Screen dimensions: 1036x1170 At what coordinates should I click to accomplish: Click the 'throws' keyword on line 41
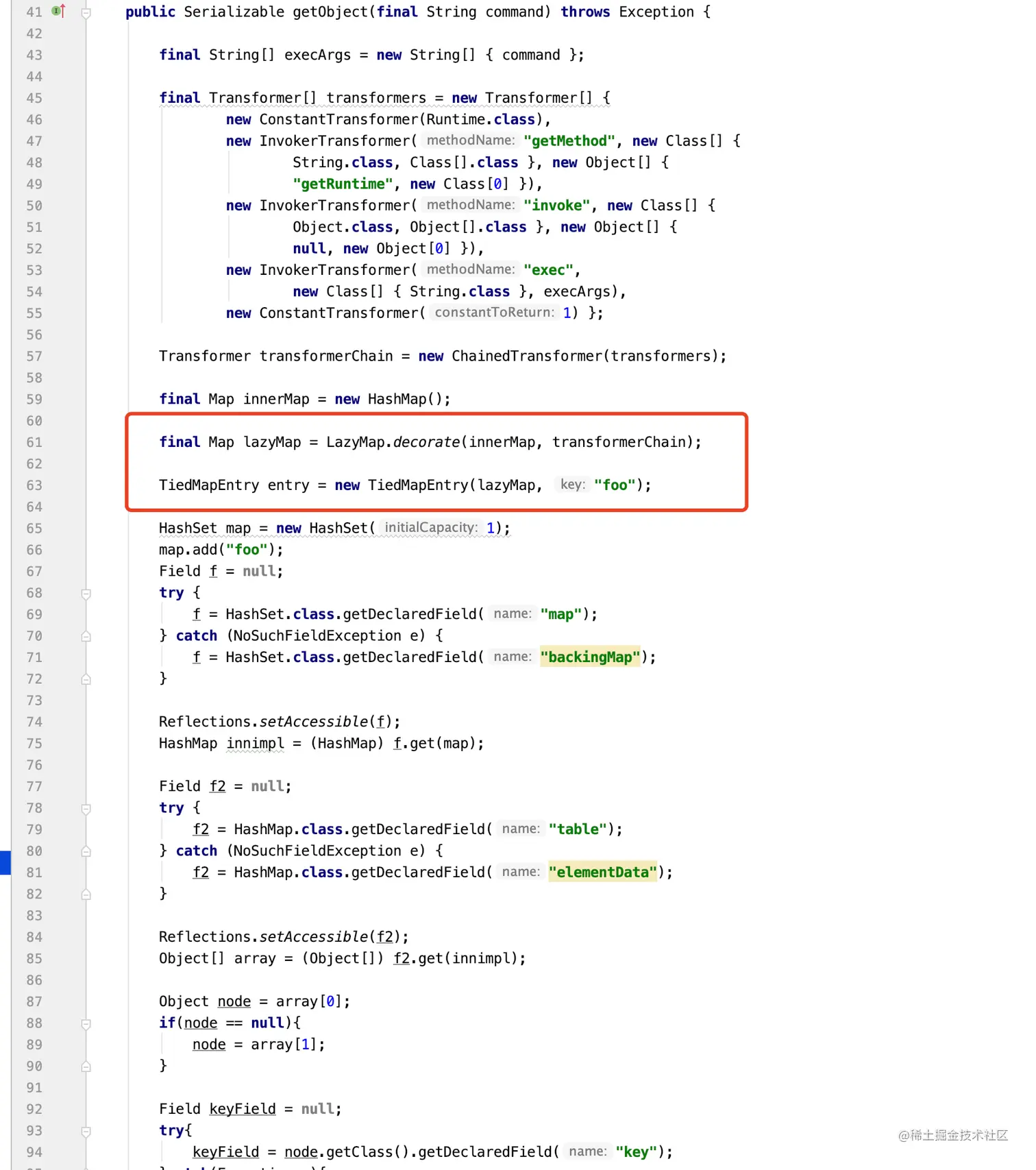(585, 12)
